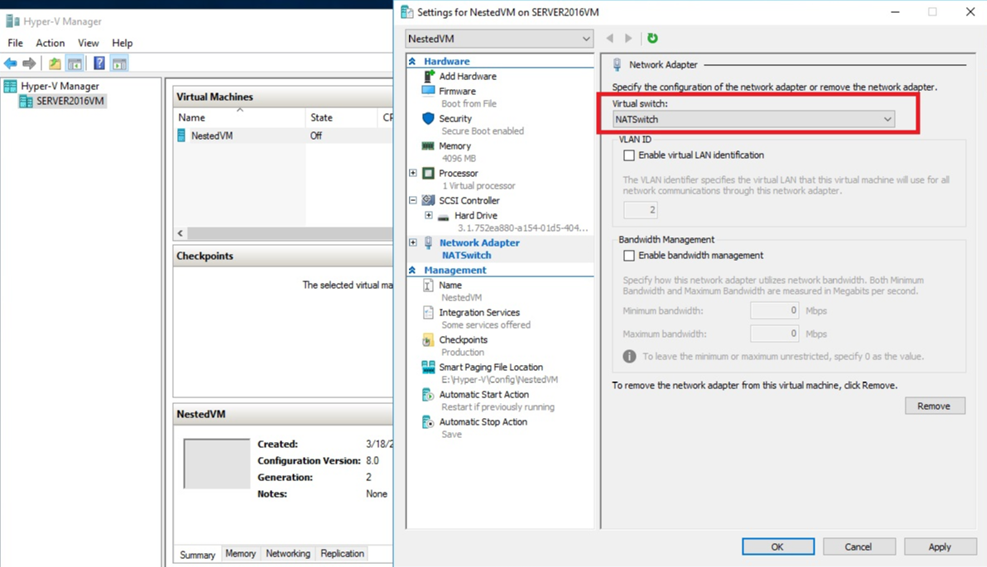Screen dimensions: 987x567
Task: Open the View menu
Action: (x=88, y=43)
